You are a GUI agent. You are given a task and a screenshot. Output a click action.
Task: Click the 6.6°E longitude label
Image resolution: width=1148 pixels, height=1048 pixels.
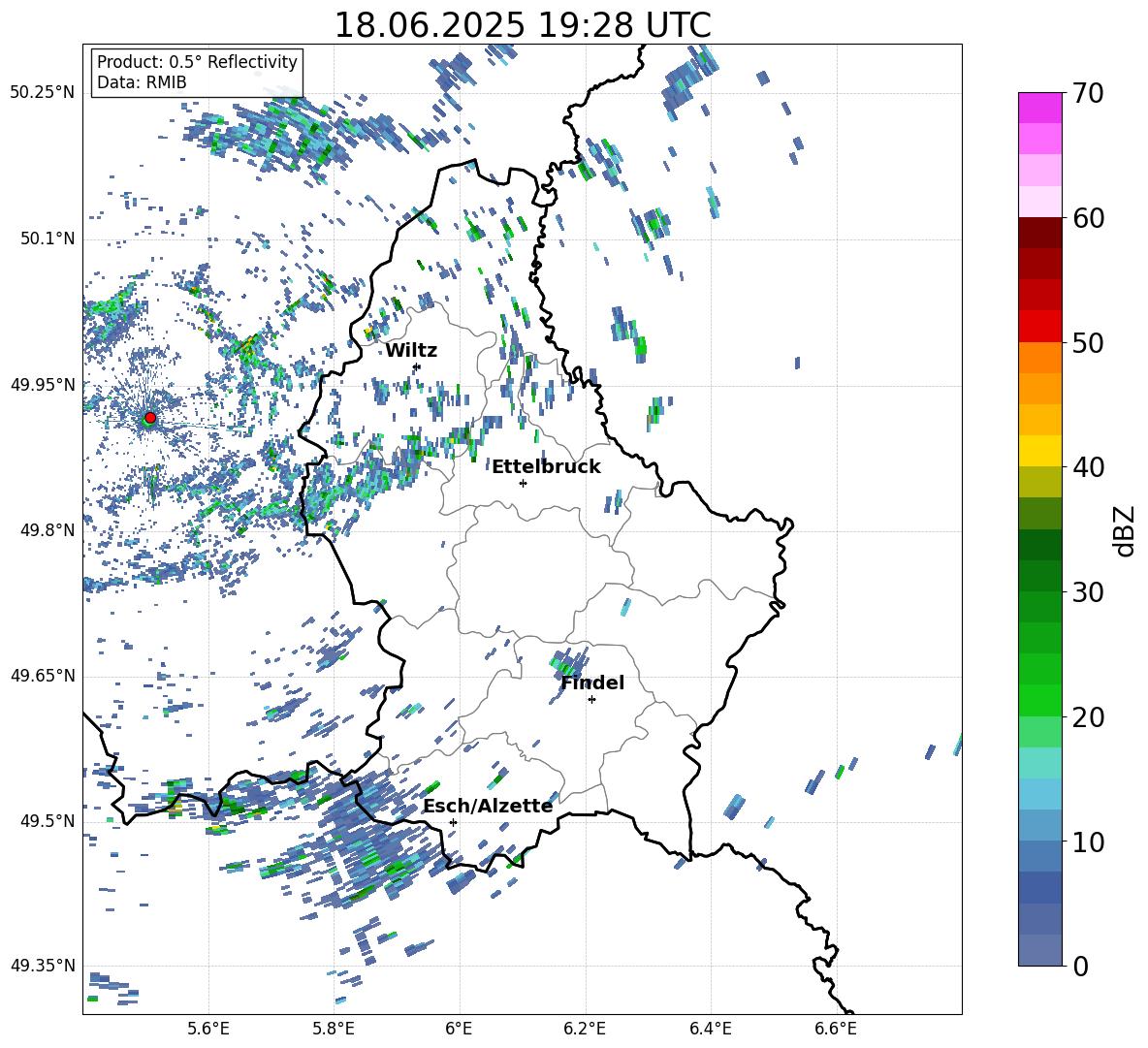(836, 1029)
